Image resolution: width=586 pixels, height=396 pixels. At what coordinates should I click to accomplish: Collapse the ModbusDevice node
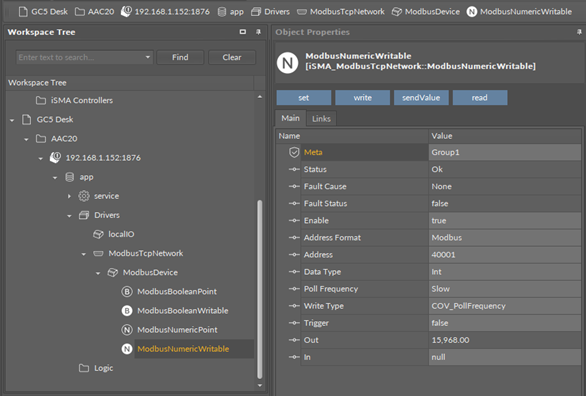(98, 273)
